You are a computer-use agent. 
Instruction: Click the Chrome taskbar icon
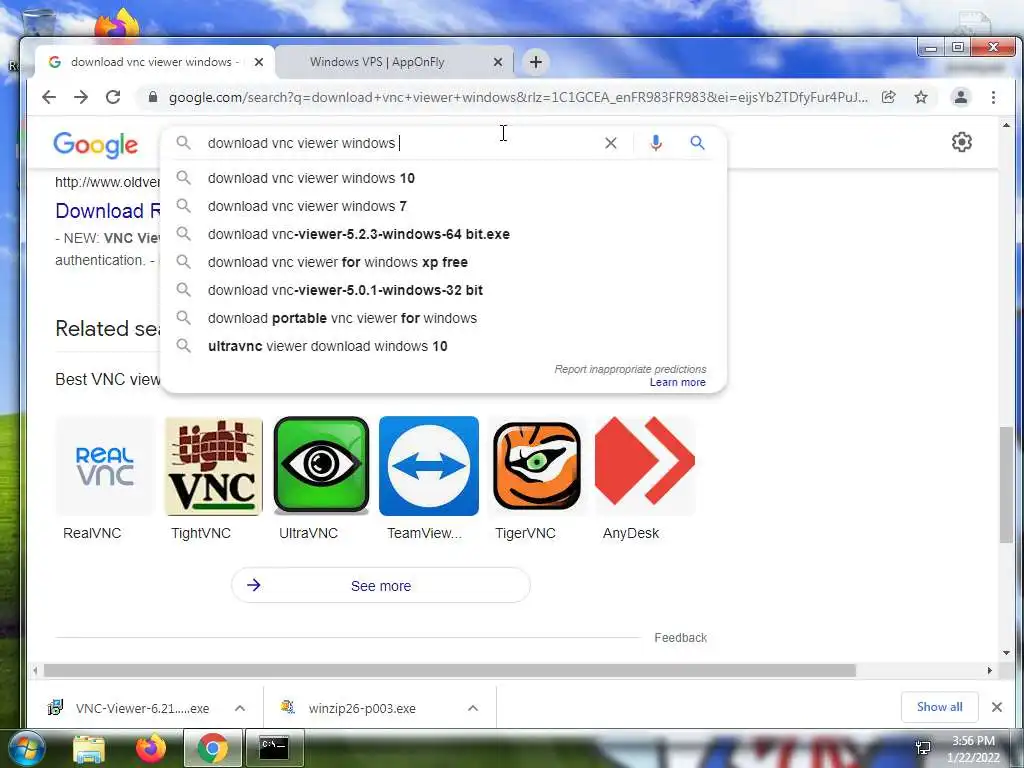click(212, 748)
